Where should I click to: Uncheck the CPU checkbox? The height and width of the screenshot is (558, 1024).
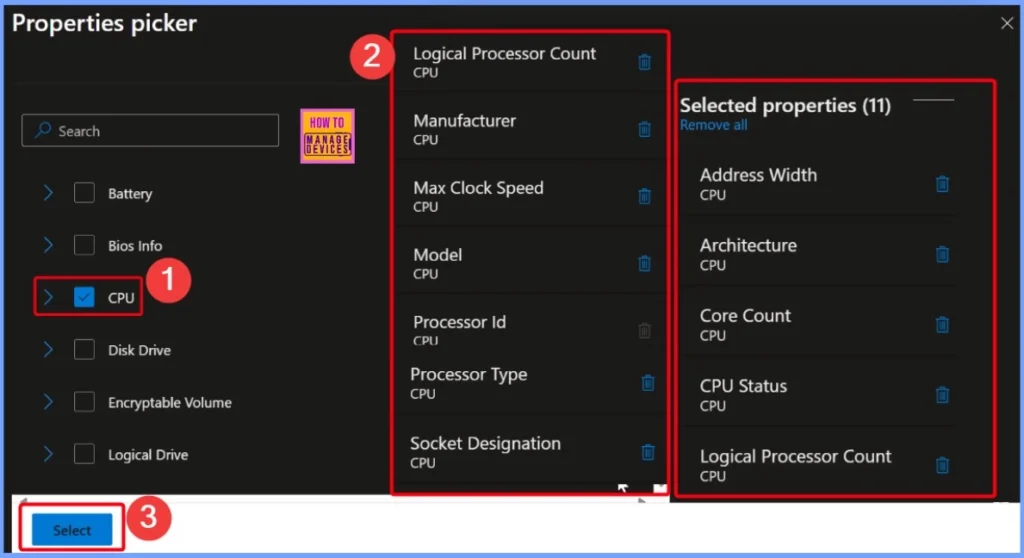84,297
